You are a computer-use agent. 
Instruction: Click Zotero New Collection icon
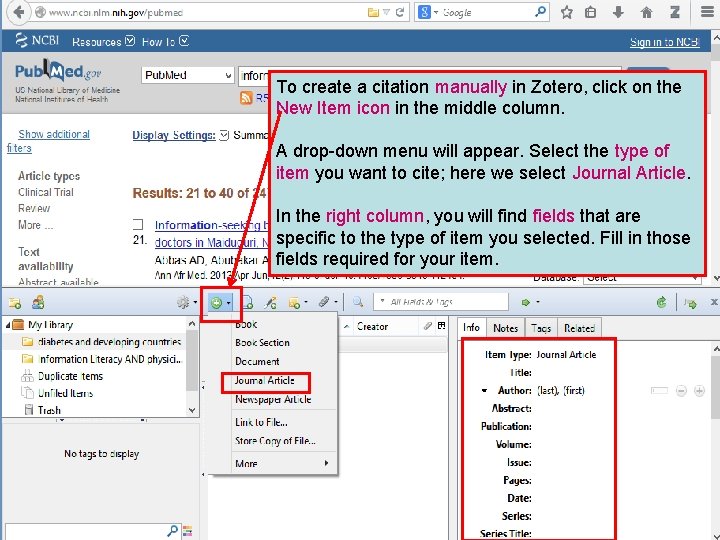coord(15,303)
